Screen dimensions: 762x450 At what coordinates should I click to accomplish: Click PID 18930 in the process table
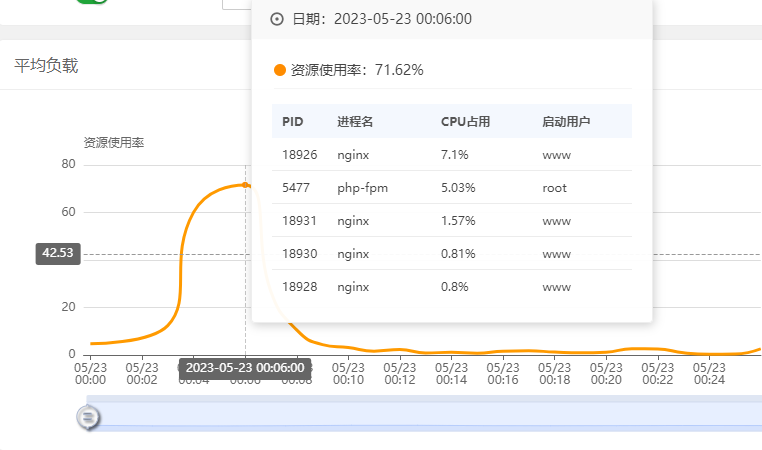click(299, 254)
